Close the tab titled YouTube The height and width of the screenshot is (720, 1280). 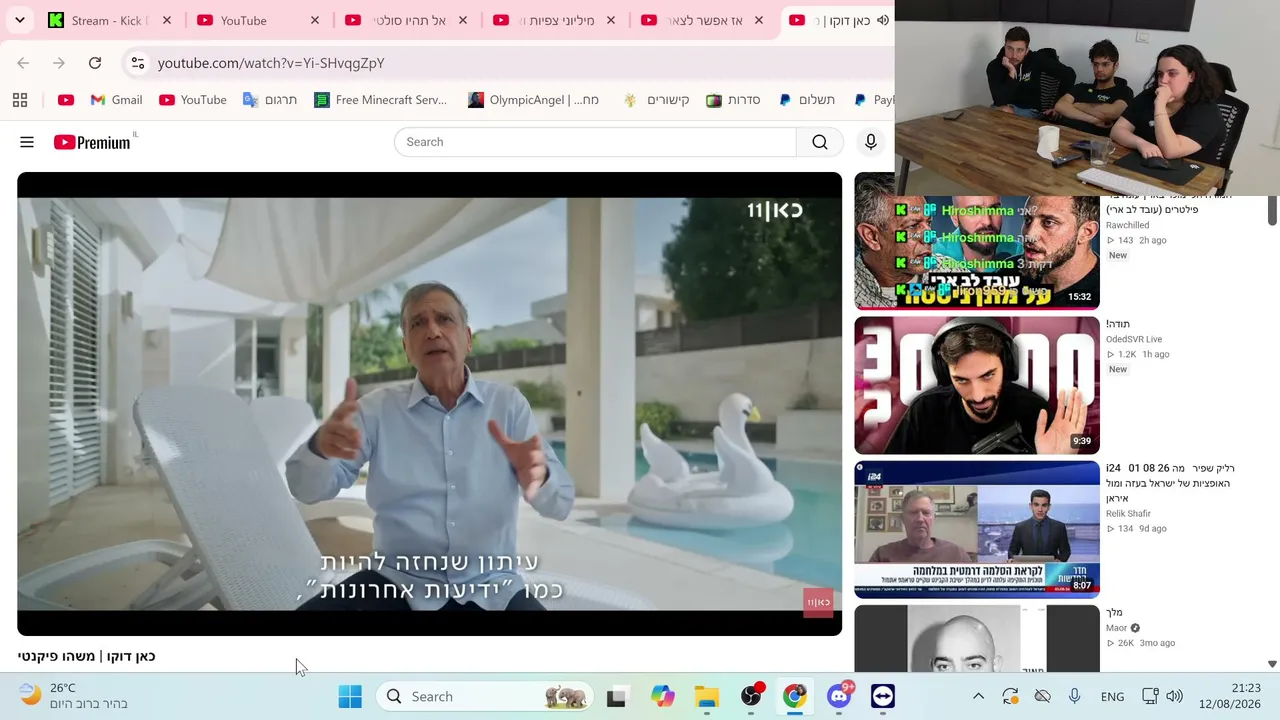[x=315, y=20]
